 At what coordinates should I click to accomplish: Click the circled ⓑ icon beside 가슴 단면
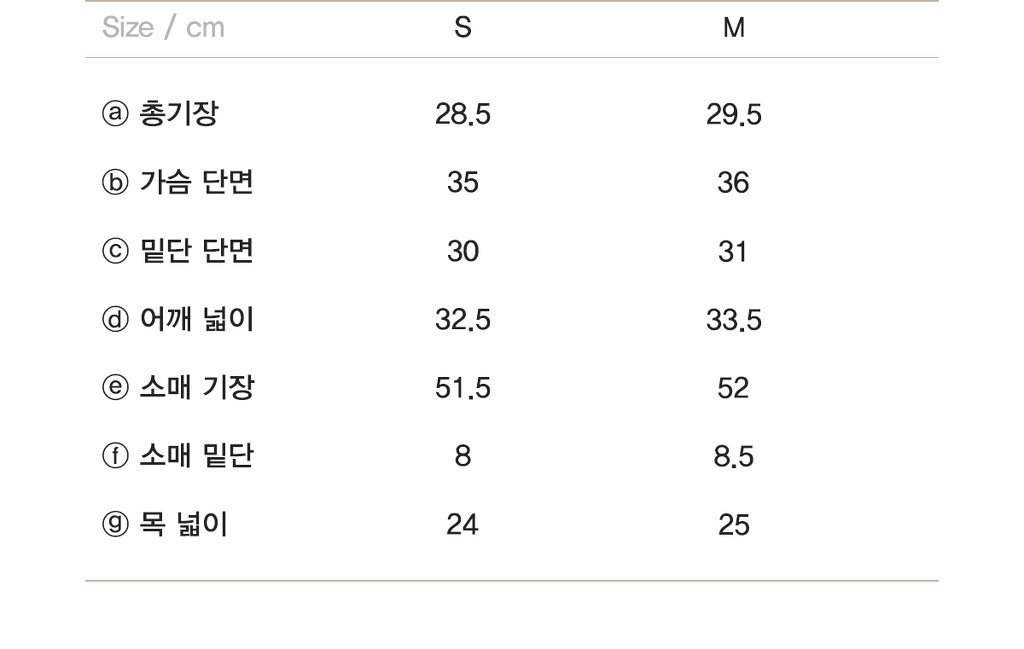(115, 182)
